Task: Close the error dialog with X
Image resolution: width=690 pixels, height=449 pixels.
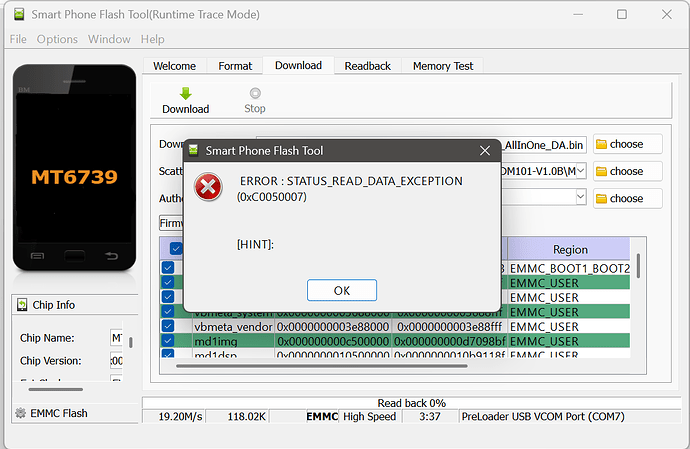Action: (485, 150)
